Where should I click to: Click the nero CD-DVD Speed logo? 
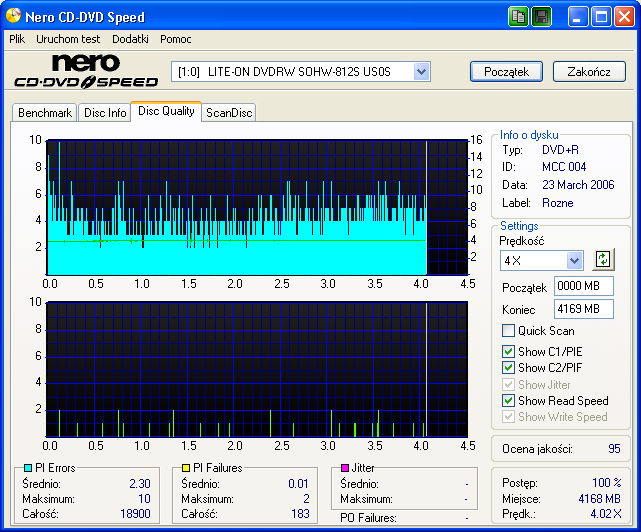pos(86,71)
